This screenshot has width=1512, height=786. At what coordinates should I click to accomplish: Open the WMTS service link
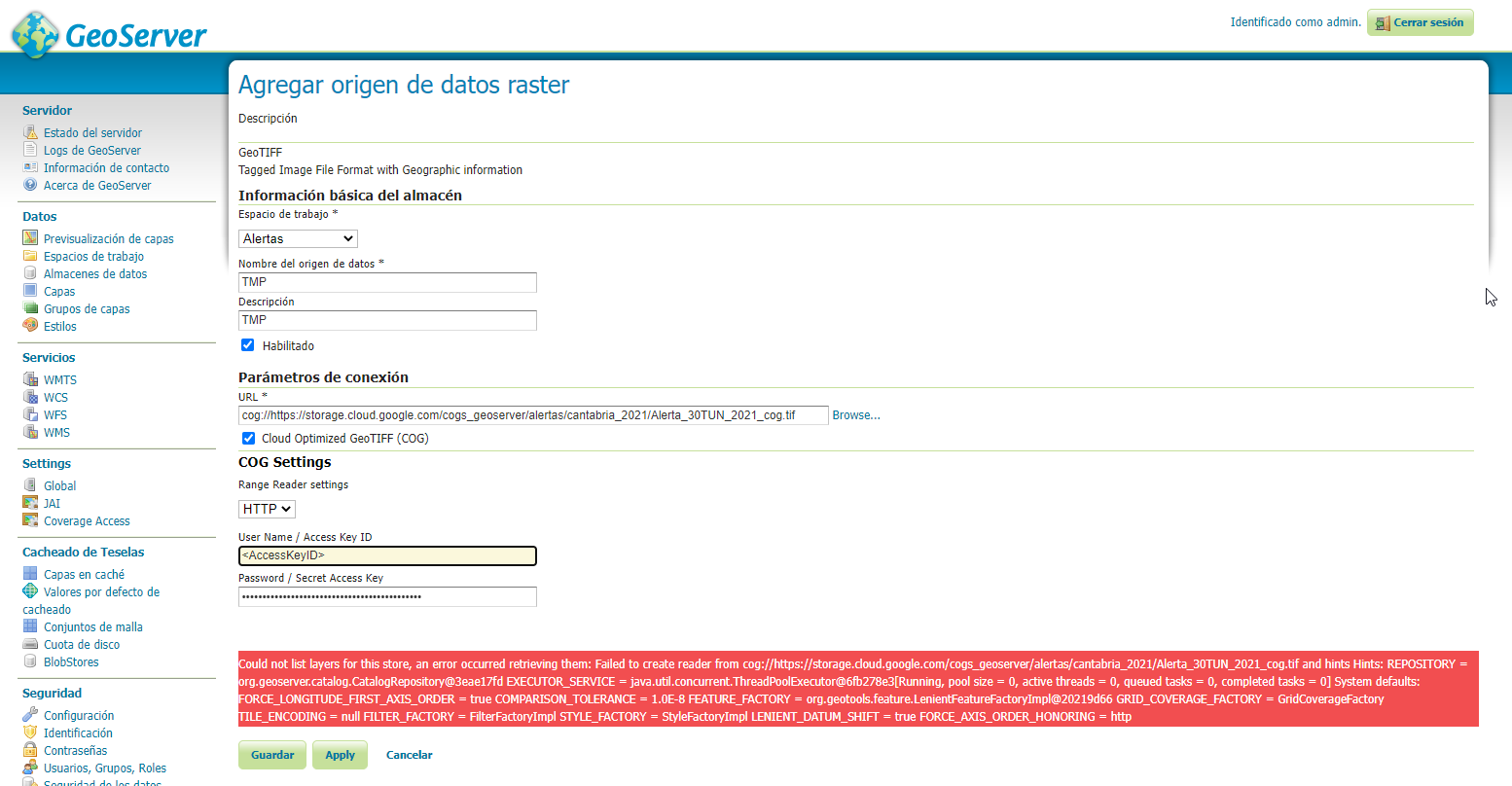click(x=60, y=379)
